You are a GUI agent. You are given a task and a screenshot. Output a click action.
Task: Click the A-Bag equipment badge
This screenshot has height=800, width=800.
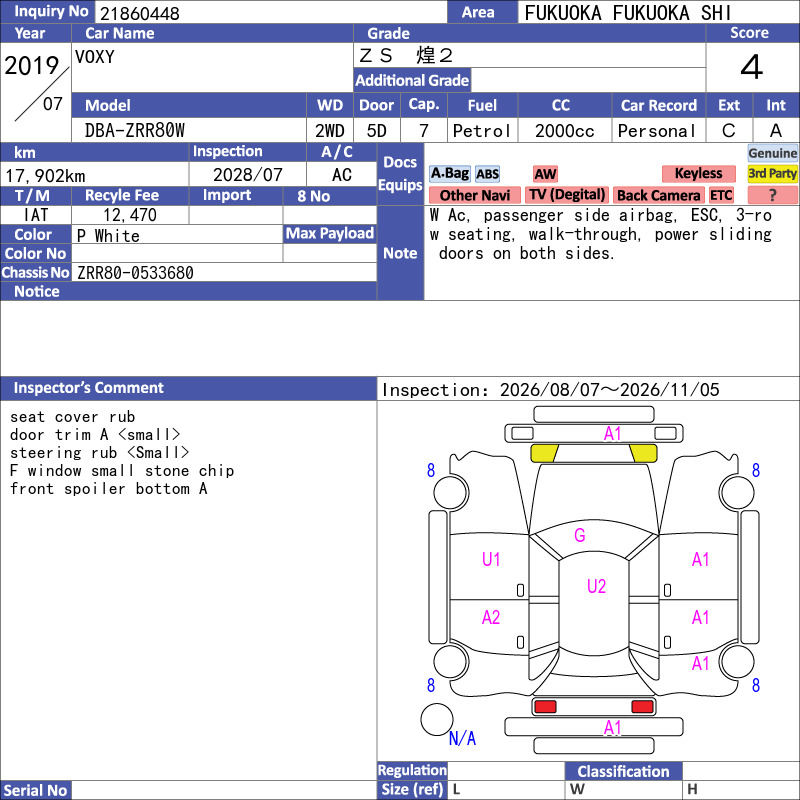[x=449, y=173]
